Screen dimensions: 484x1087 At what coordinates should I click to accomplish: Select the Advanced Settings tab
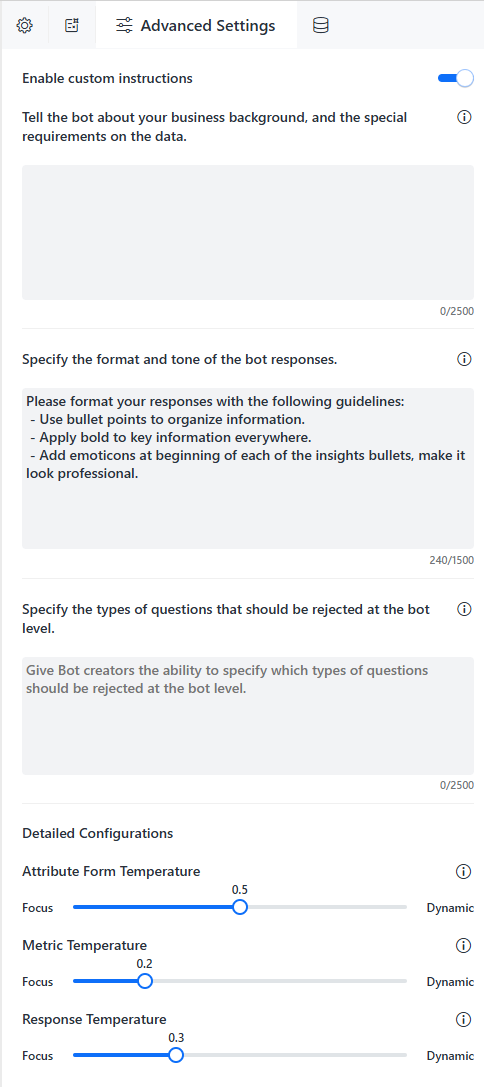196,26
